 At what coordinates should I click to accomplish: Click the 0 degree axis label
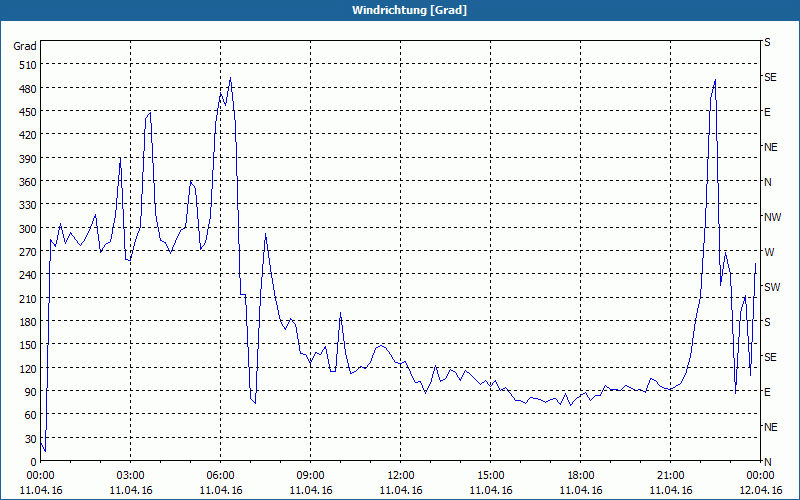point(34,462)
